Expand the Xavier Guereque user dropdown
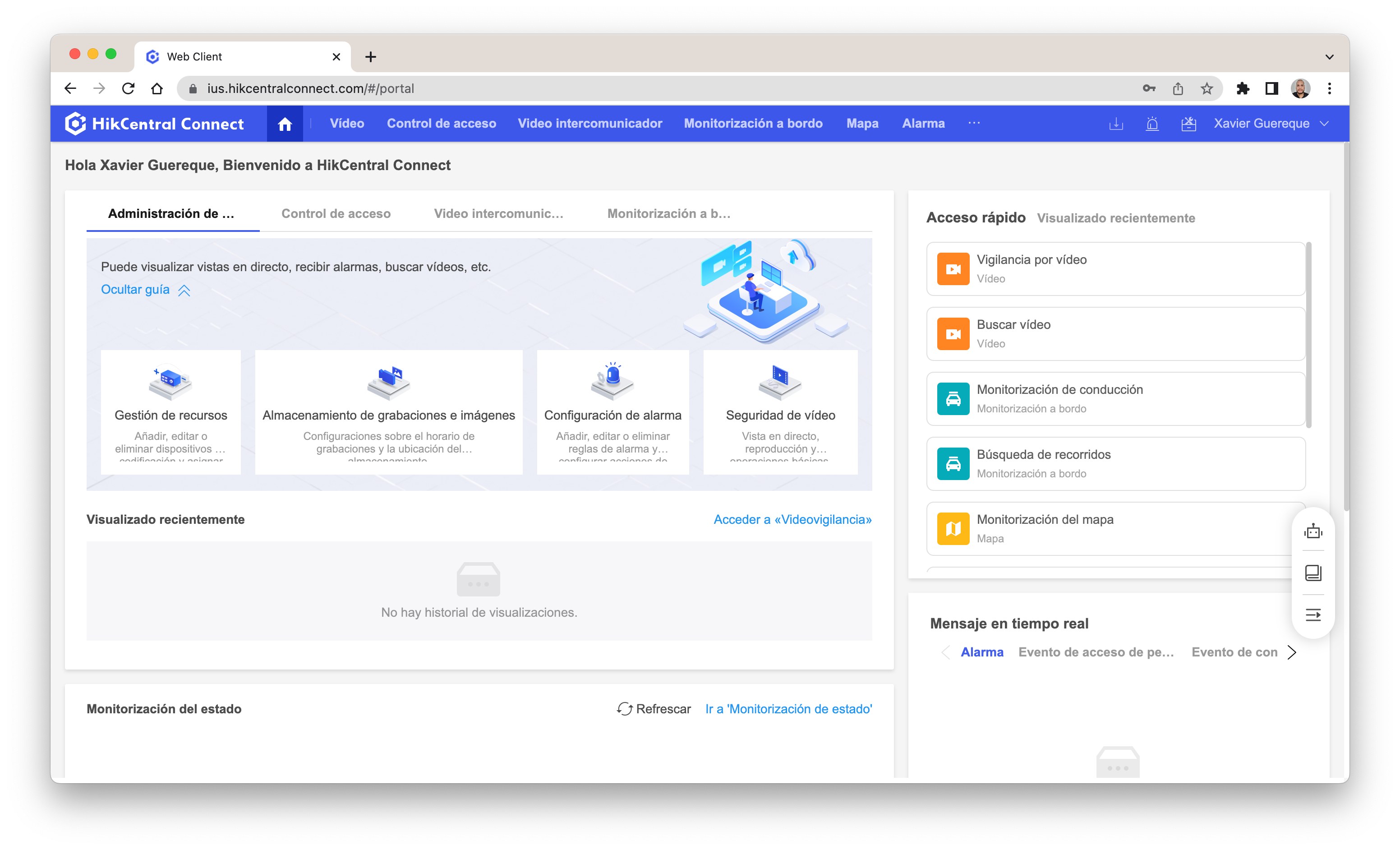 [x=1324, y=124]
